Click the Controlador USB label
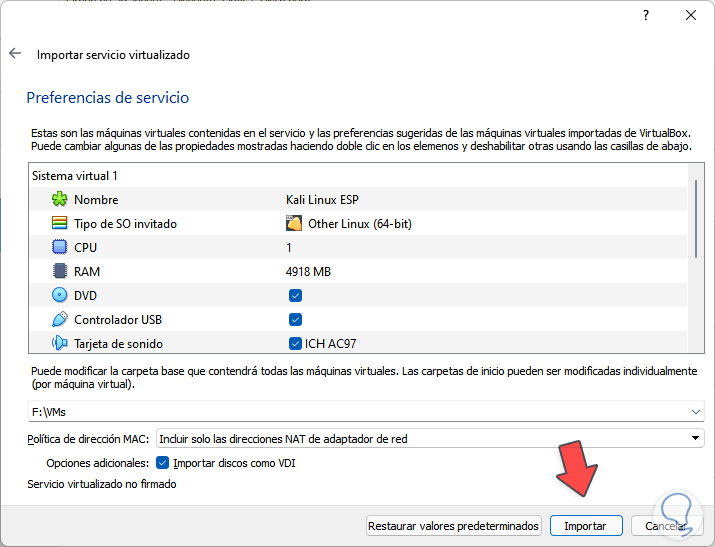 (118, 320)
